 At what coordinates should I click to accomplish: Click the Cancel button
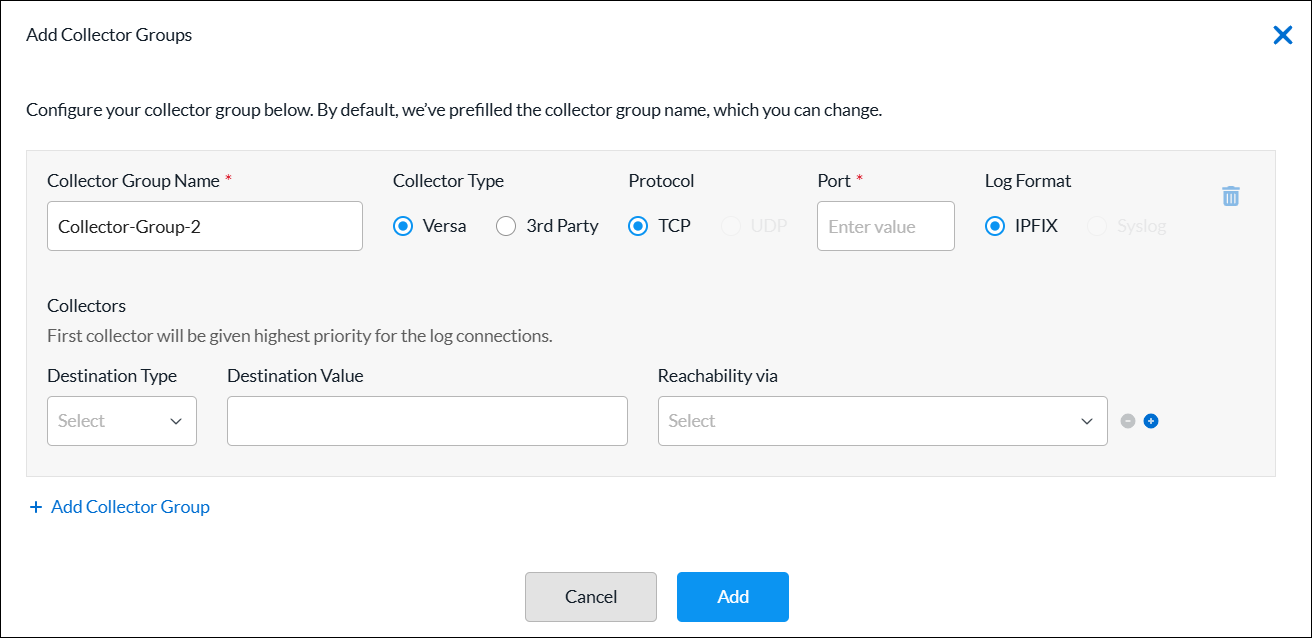point(591,597)
